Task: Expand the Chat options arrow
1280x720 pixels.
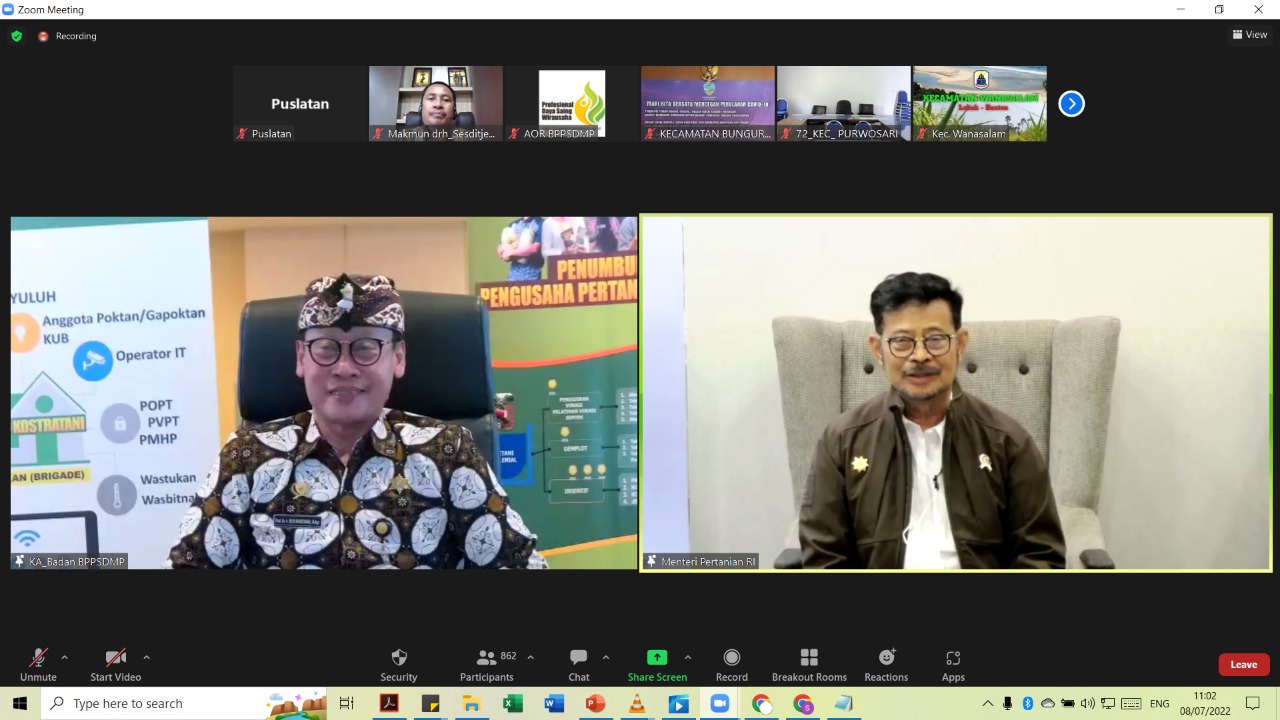Action: 605,657
